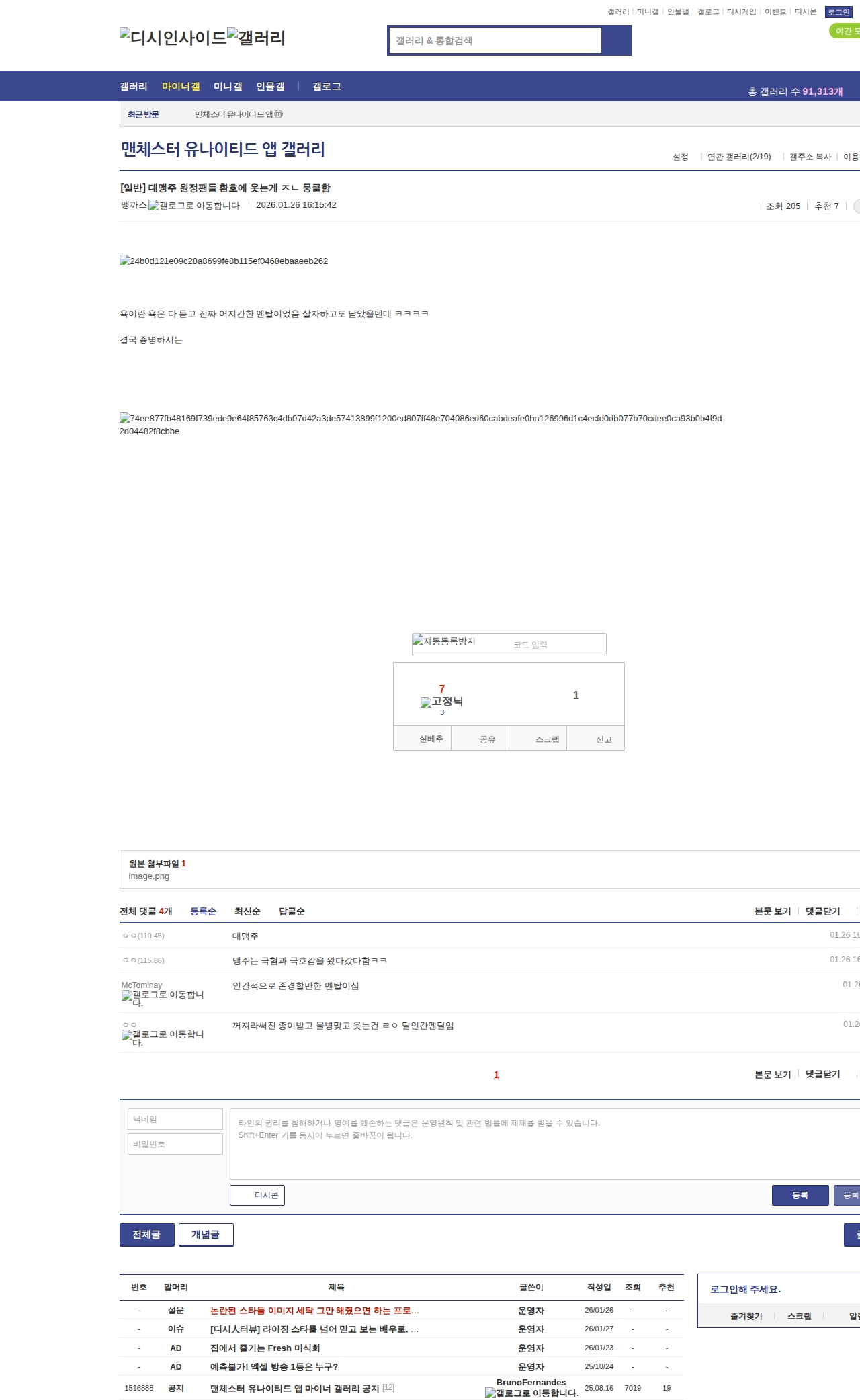Click the 고정닉 icon in the recommend box

click(x=441, y=702)
